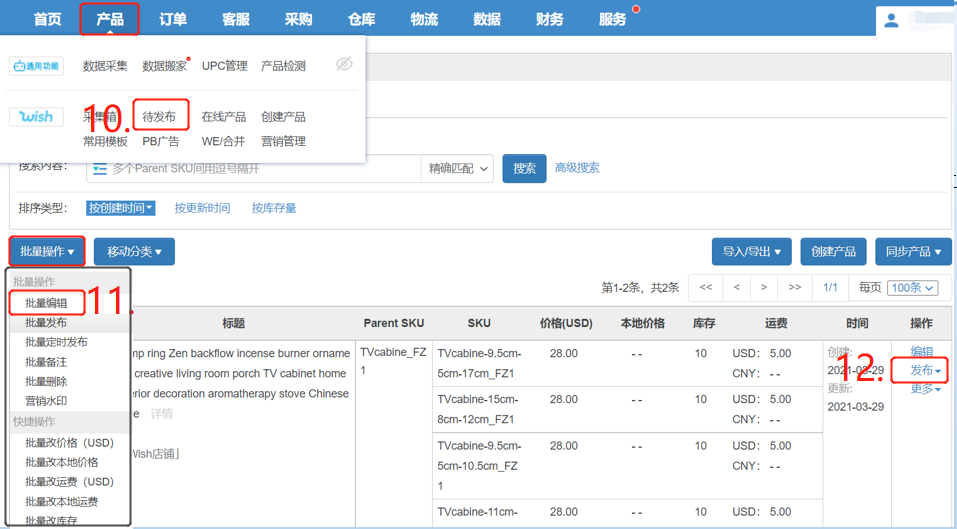Viewport: 957px width, 529px height.
Task: Click the 搜索 button
Action: 524,168
